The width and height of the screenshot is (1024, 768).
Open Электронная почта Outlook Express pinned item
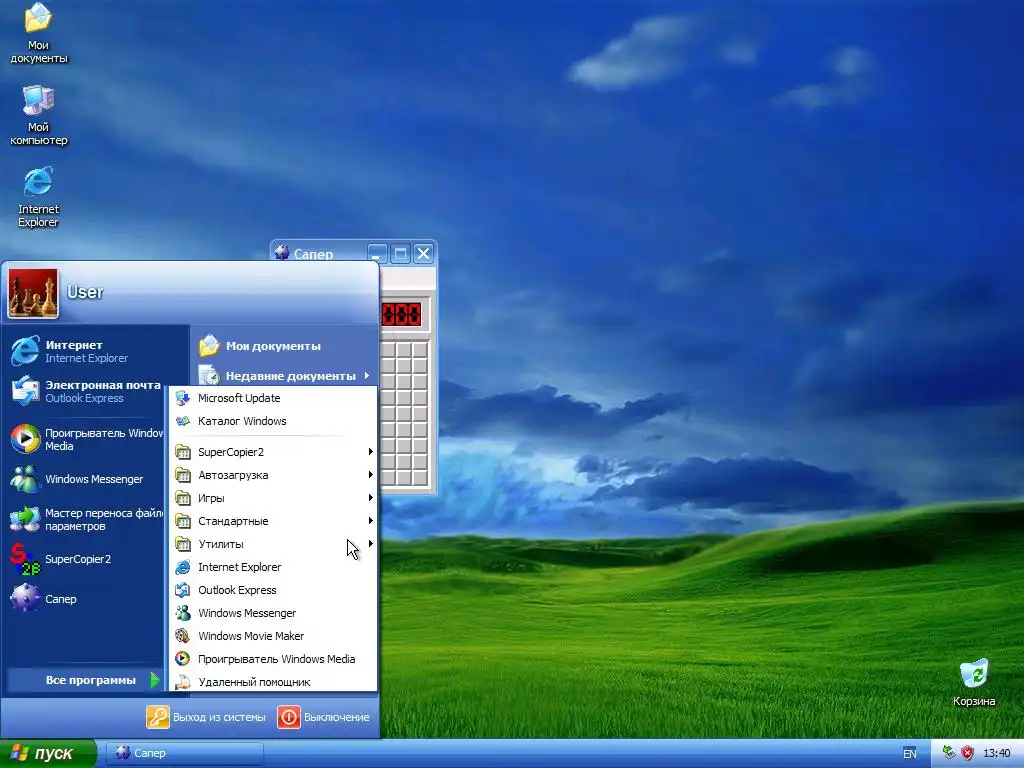[x=86, y=391]
